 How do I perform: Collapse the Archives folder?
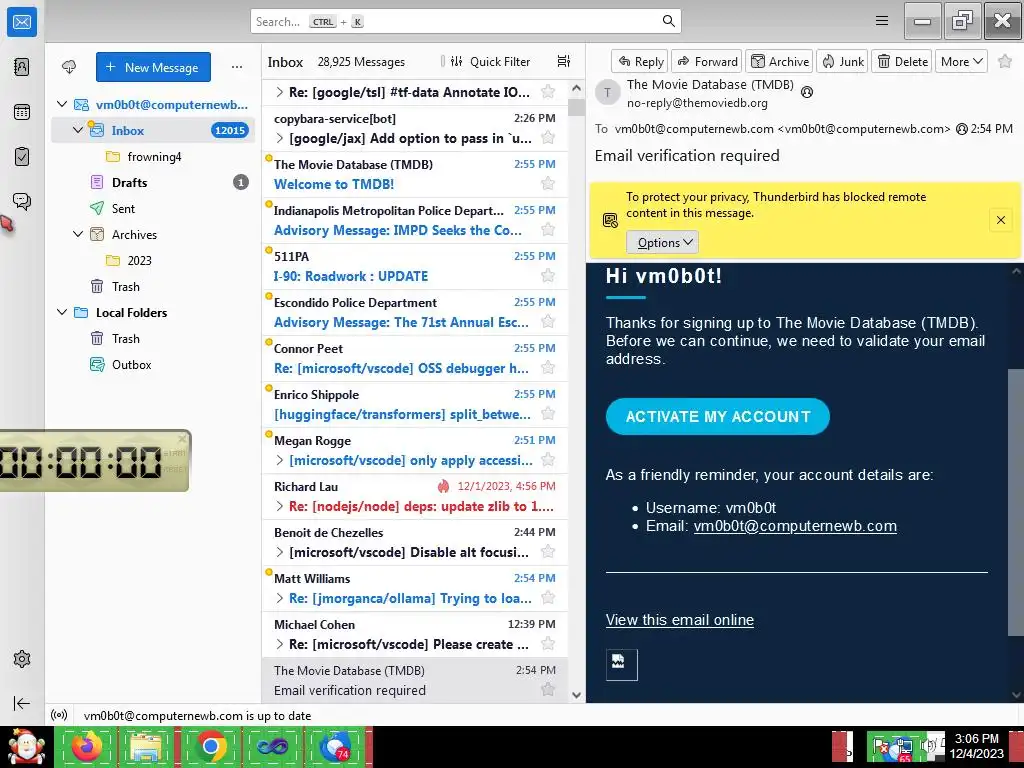coord(78,234)
